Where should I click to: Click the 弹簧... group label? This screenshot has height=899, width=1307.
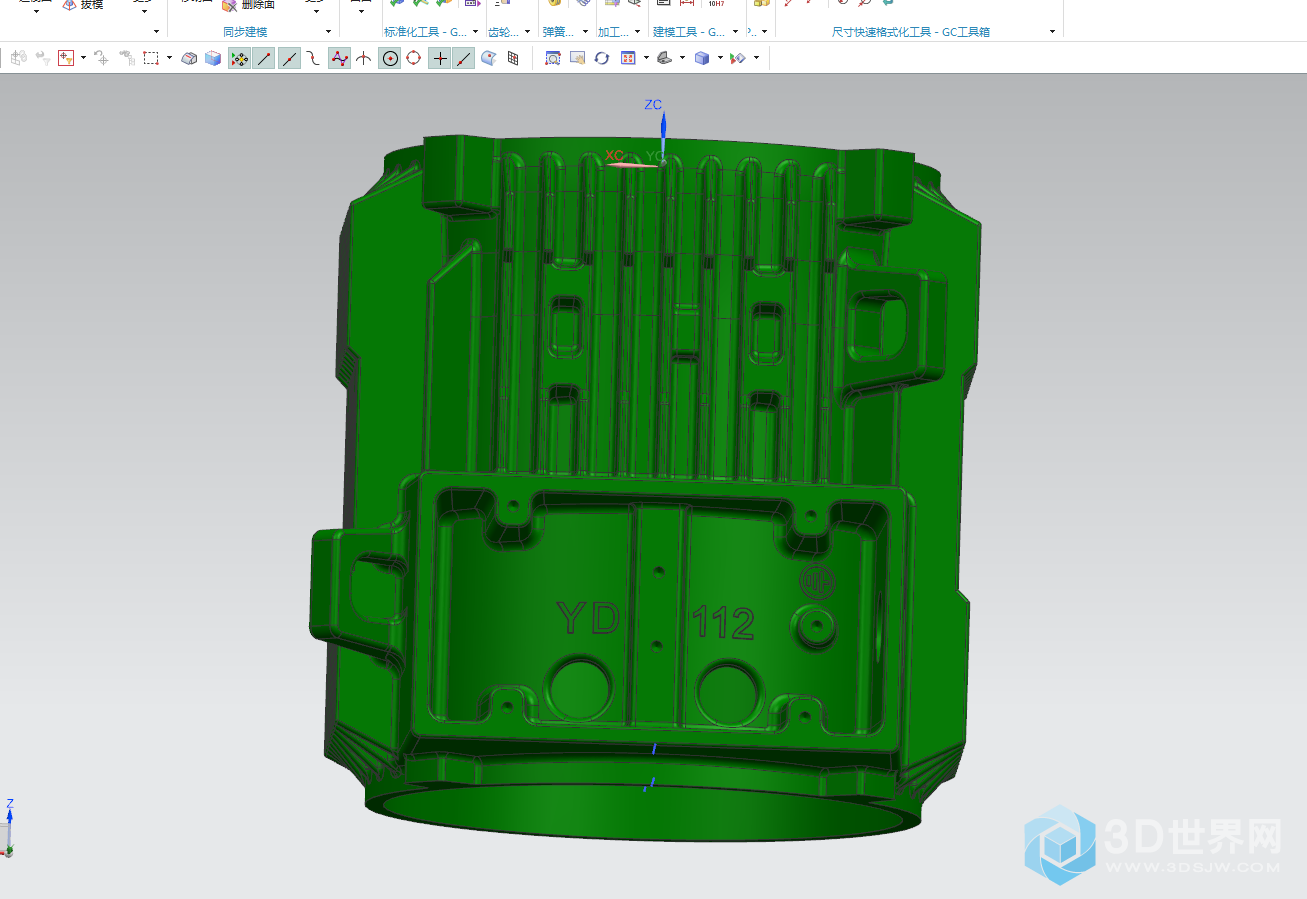(559, 32)
